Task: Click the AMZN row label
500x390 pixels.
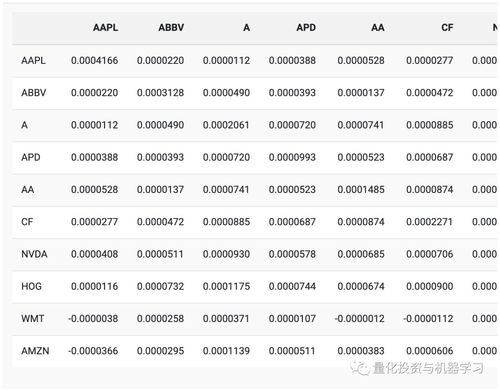Action: pos(35,351)
